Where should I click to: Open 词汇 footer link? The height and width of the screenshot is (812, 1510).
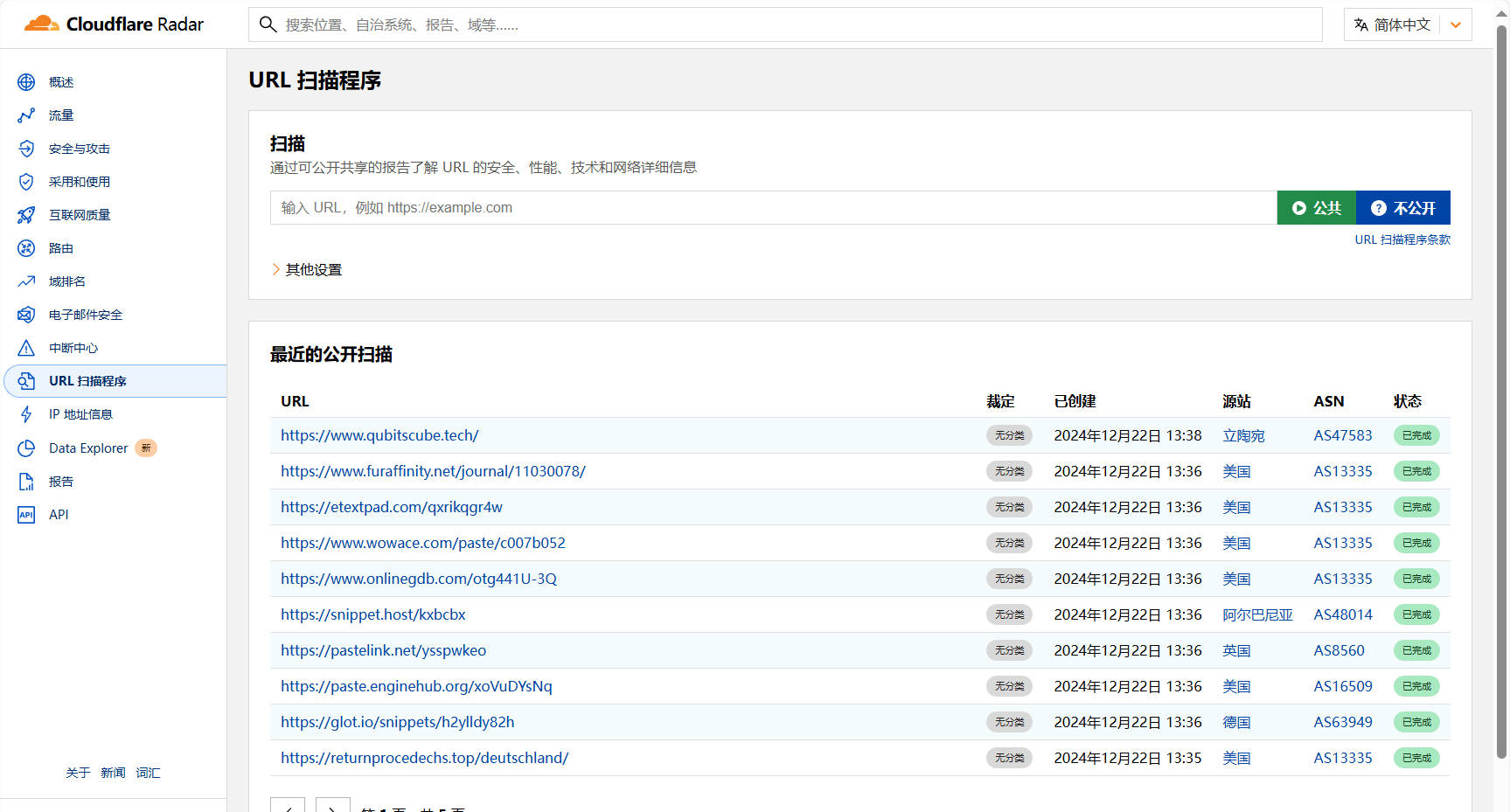click(x=148, y=773)
